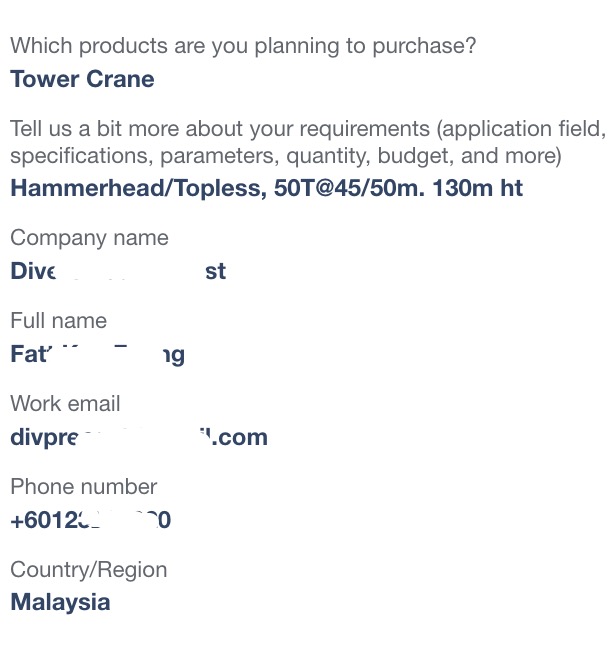
Task: Click the company name value starting with Dive
Action: pos(118,271)
